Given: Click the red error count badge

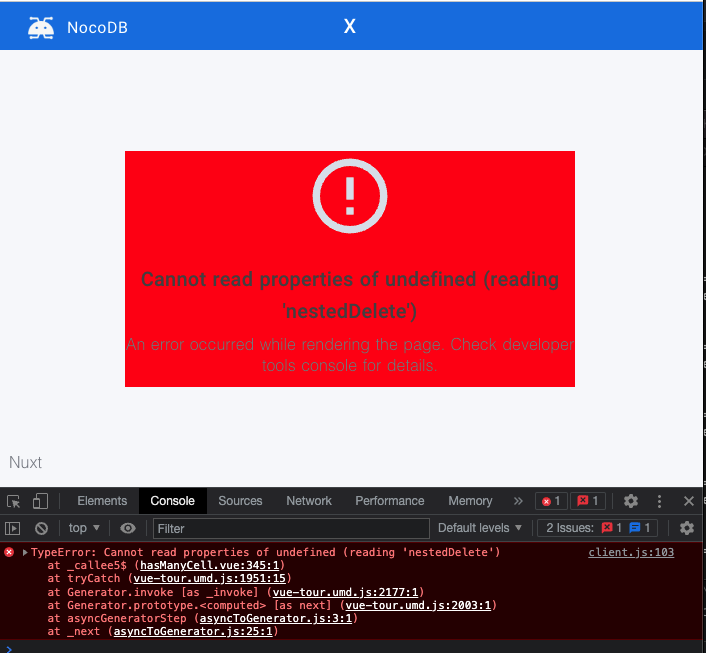Looking at the screenshot, I should (x=551, y=501).
